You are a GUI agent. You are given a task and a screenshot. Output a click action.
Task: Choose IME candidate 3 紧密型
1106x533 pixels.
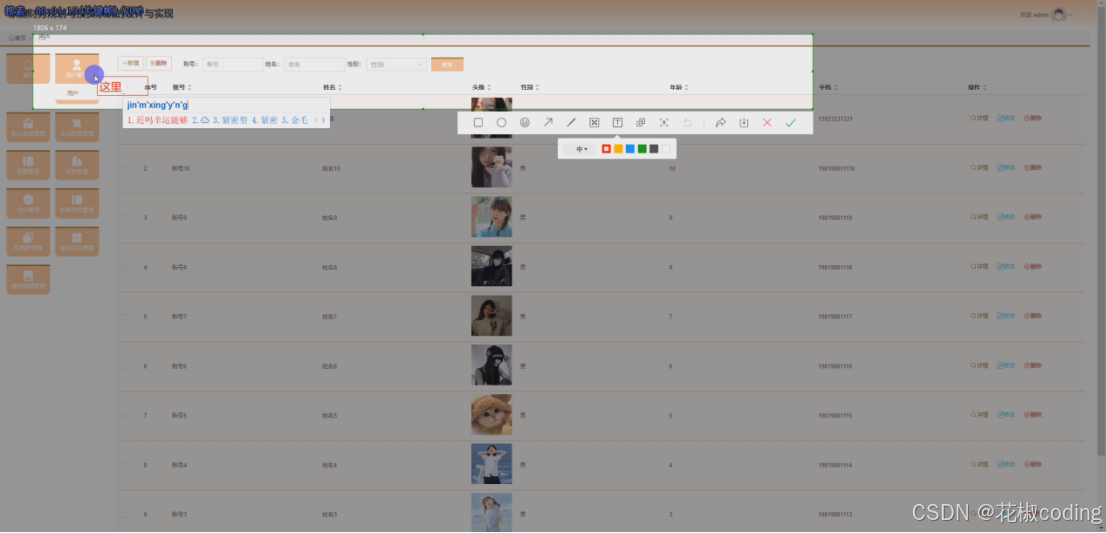pyautogui.click(x=230, y=121)
